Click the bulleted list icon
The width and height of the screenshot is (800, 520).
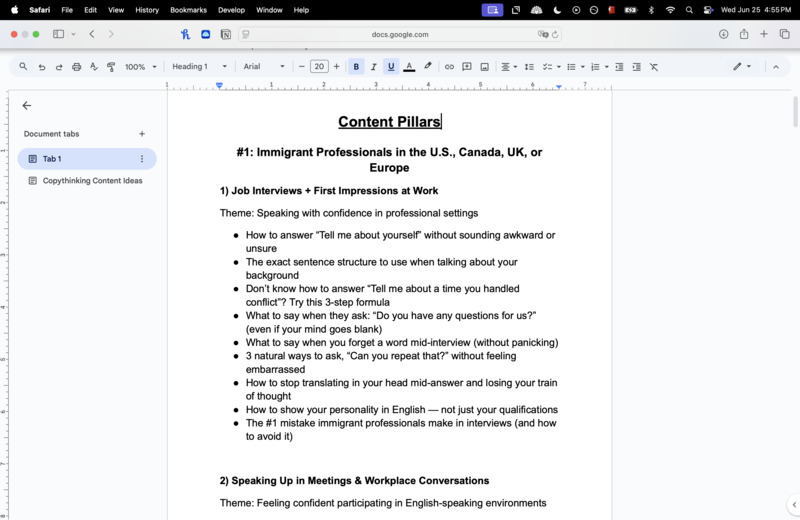point(571,67)
